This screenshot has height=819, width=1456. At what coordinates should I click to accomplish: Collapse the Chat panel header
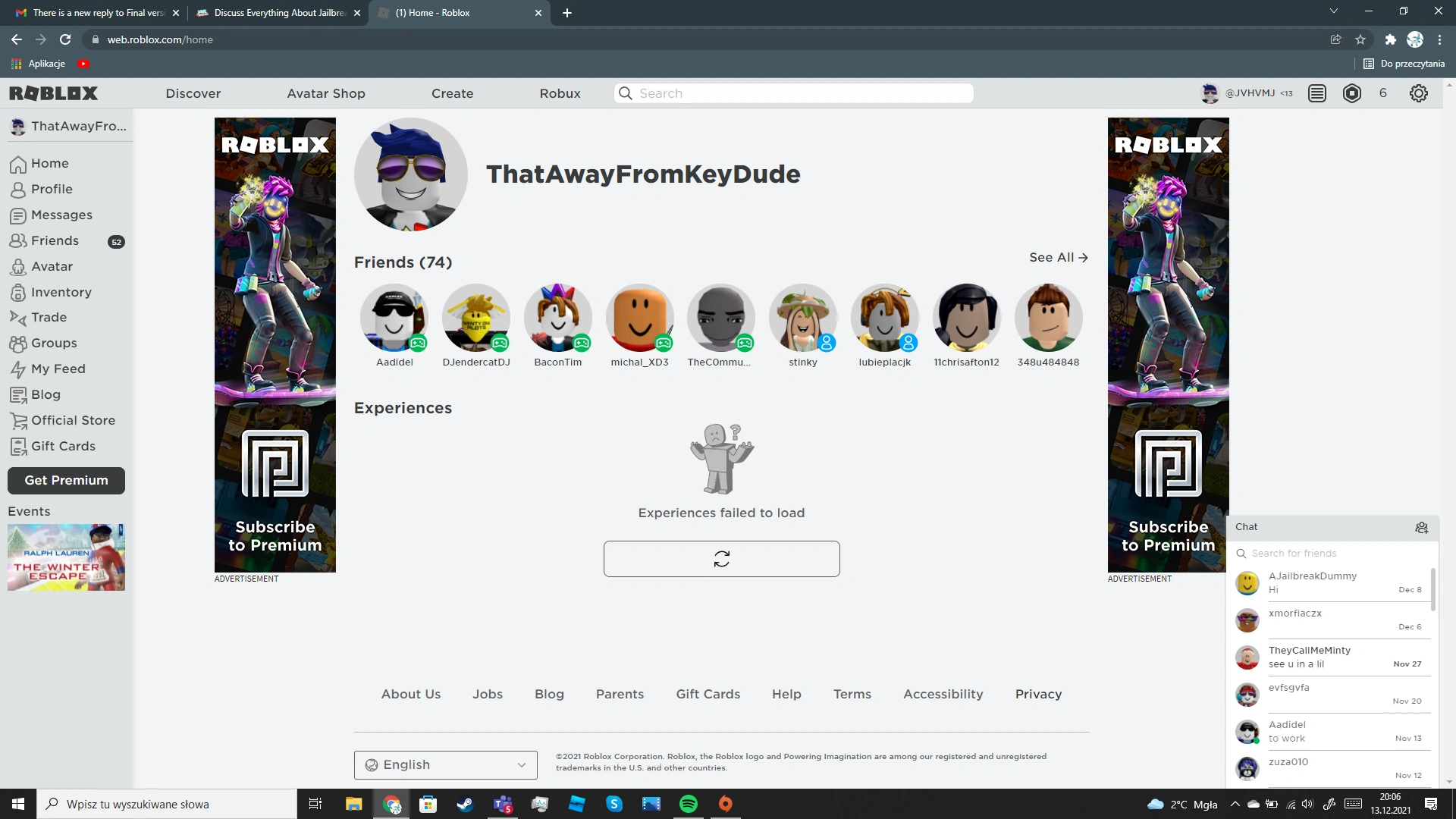pyautogui.click(x=1248, y=526)
